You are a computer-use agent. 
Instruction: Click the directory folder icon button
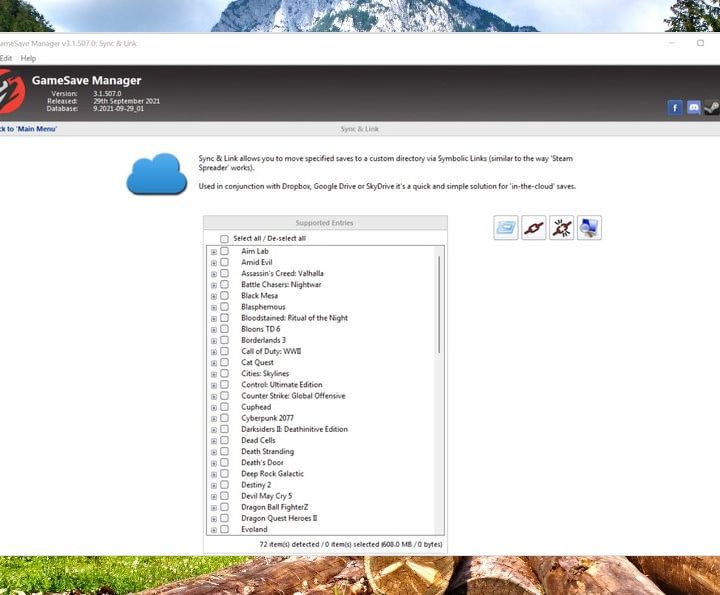pyautogui.click(x=506, y=228)
